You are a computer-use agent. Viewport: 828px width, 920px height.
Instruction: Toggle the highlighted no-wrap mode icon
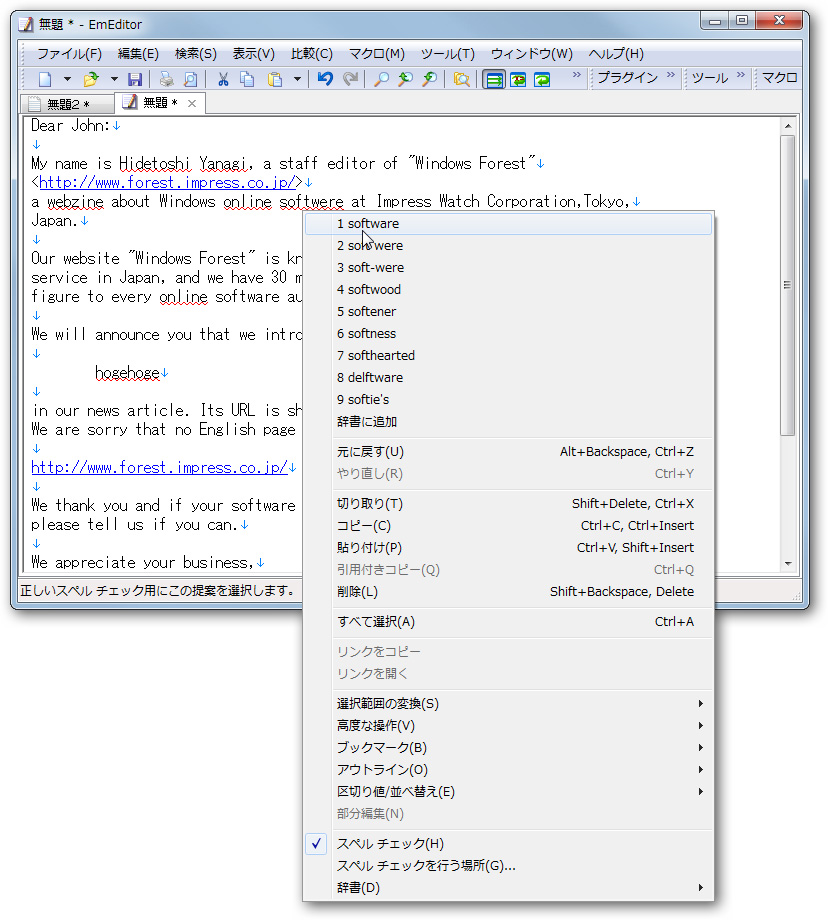click(x=494, y=79)
